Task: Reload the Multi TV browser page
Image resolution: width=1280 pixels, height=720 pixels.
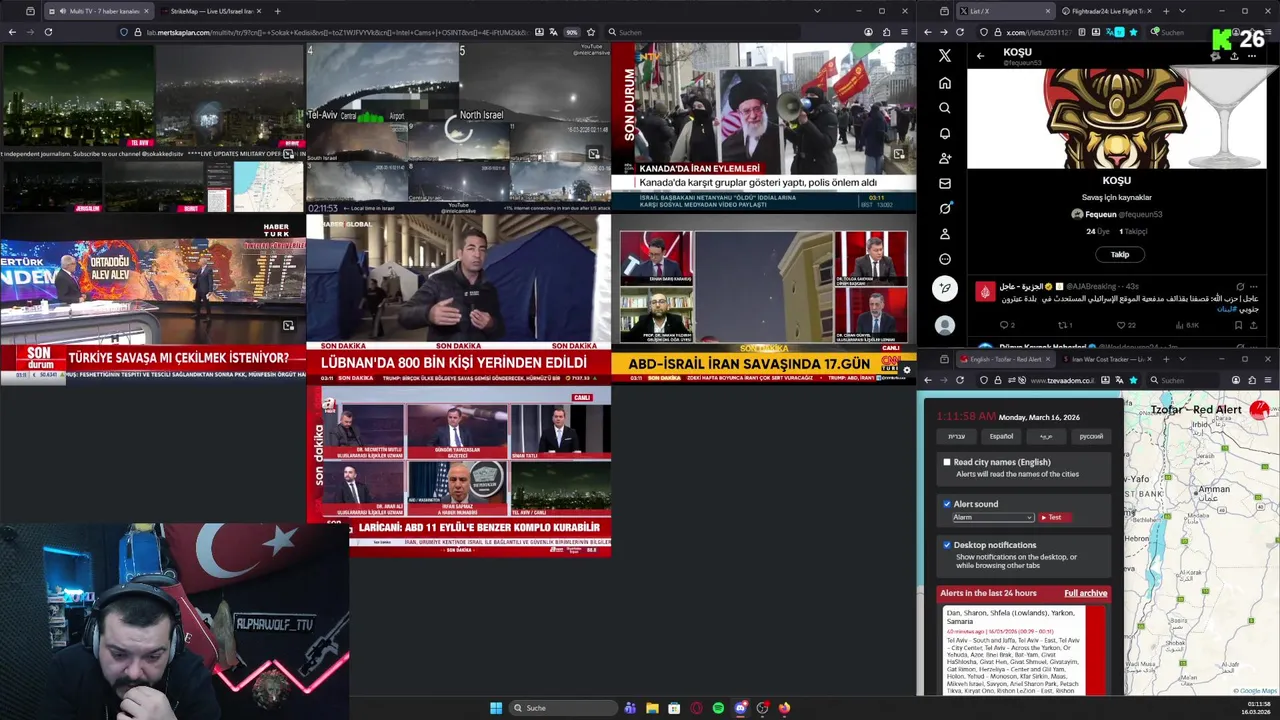Action: tap(48, 32)
